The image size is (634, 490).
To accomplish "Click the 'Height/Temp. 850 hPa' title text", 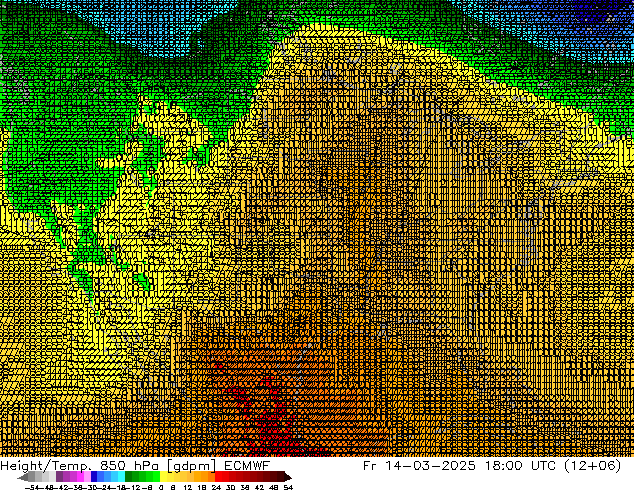I will click(80, 466).
